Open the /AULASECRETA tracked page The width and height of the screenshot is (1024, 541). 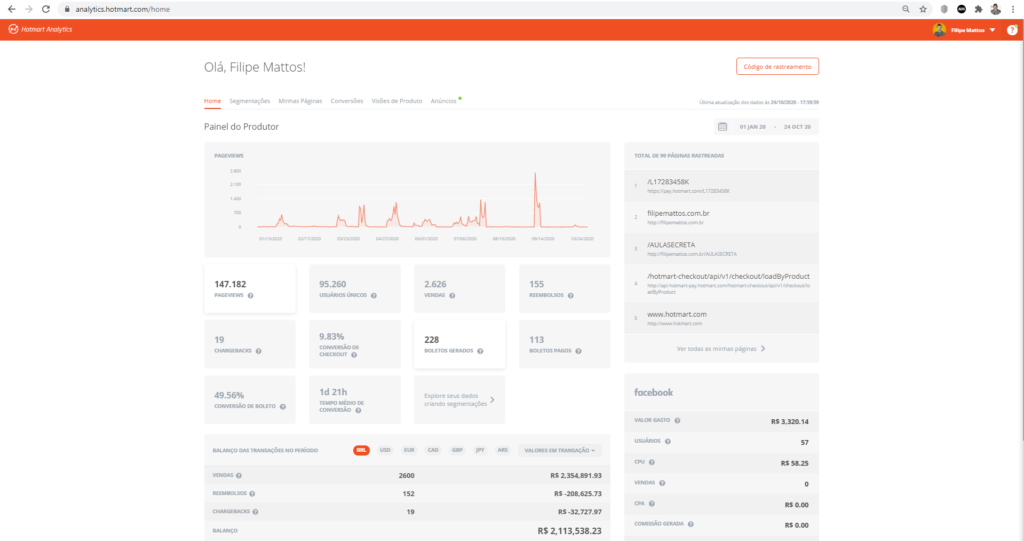(722, 248)
